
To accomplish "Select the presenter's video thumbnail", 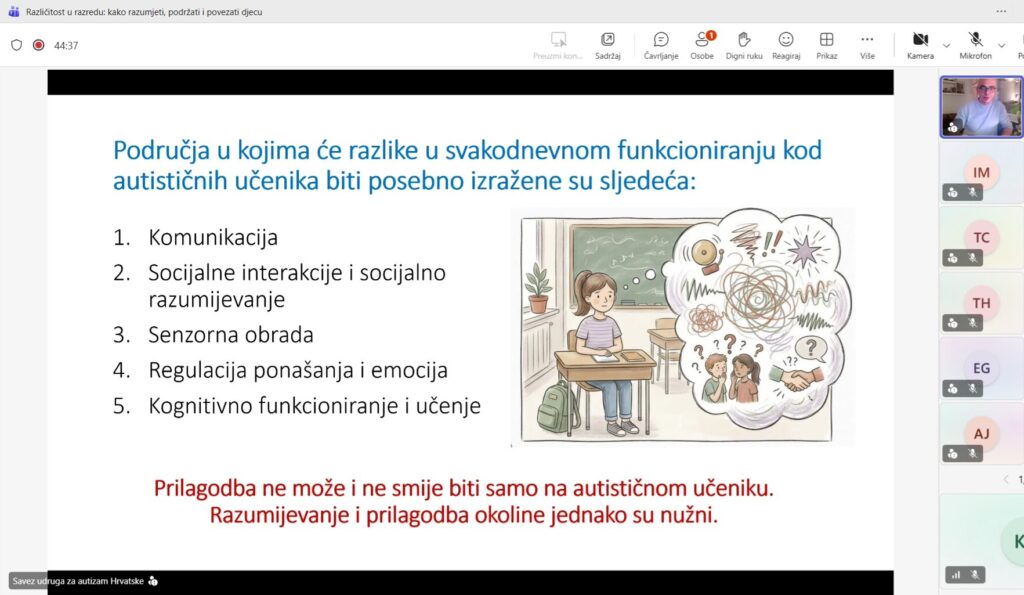I will [981, 106].
